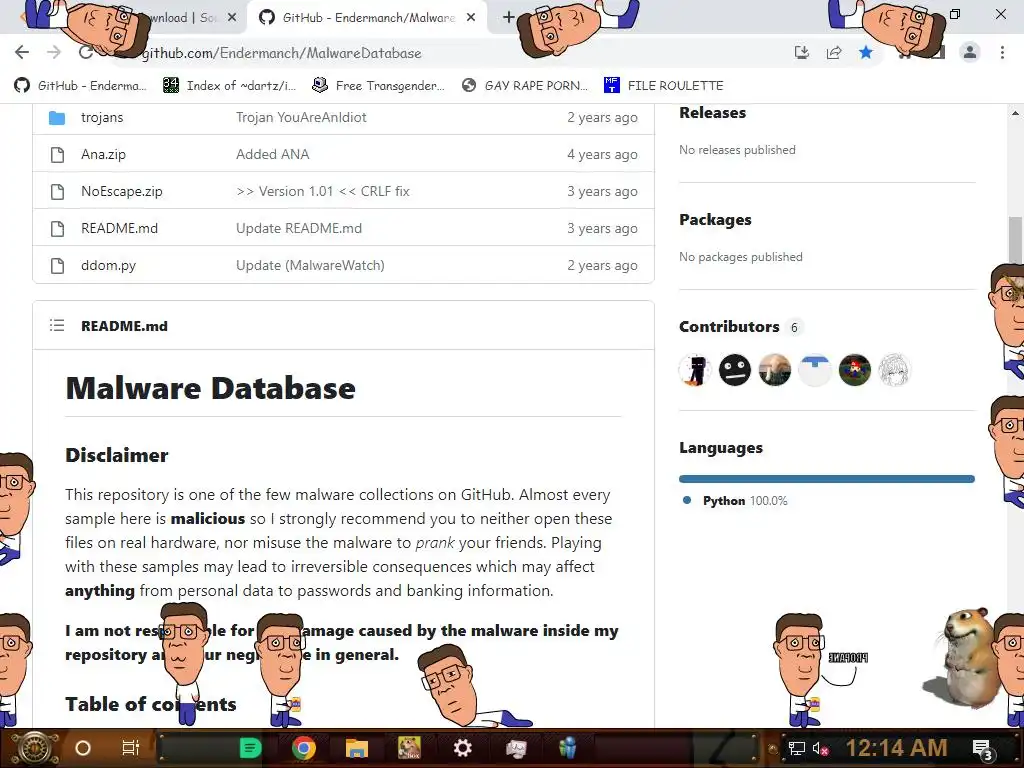Open the fourth contributor avatar with blue top

[814, 370]
